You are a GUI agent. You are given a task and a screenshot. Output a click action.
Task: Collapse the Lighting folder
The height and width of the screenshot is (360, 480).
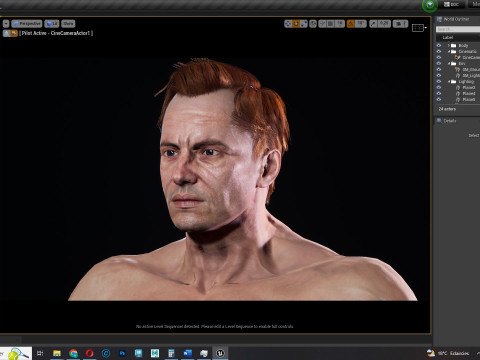click(449, 81)
